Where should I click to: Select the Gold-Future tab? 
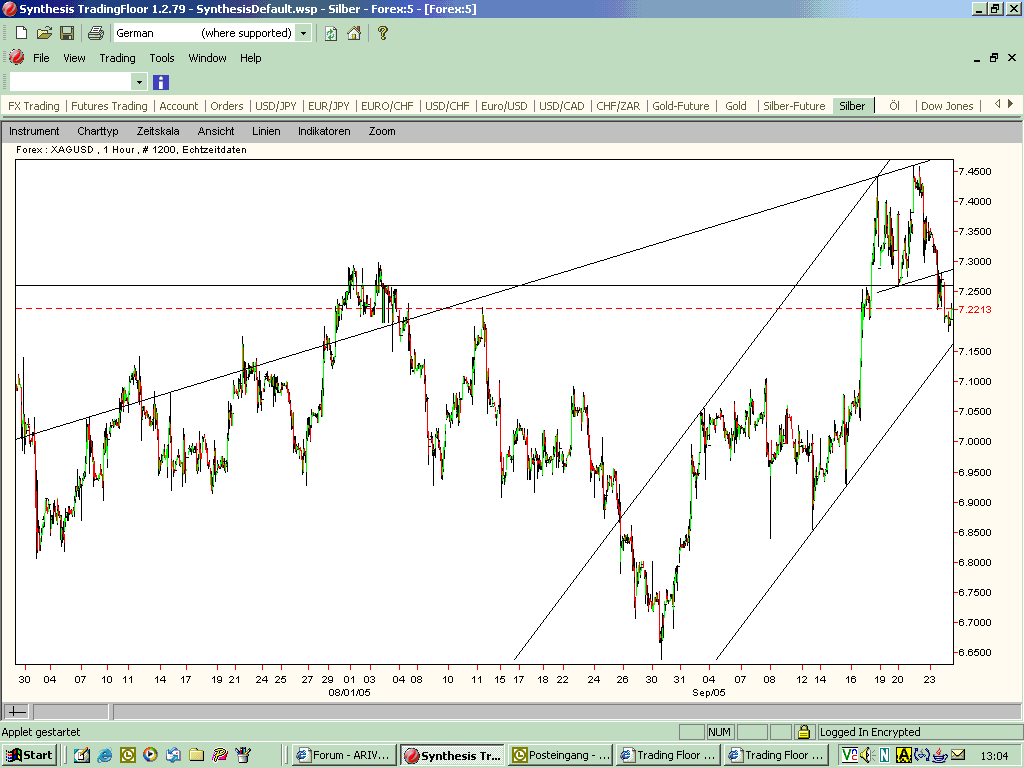[x=680, y=106]
